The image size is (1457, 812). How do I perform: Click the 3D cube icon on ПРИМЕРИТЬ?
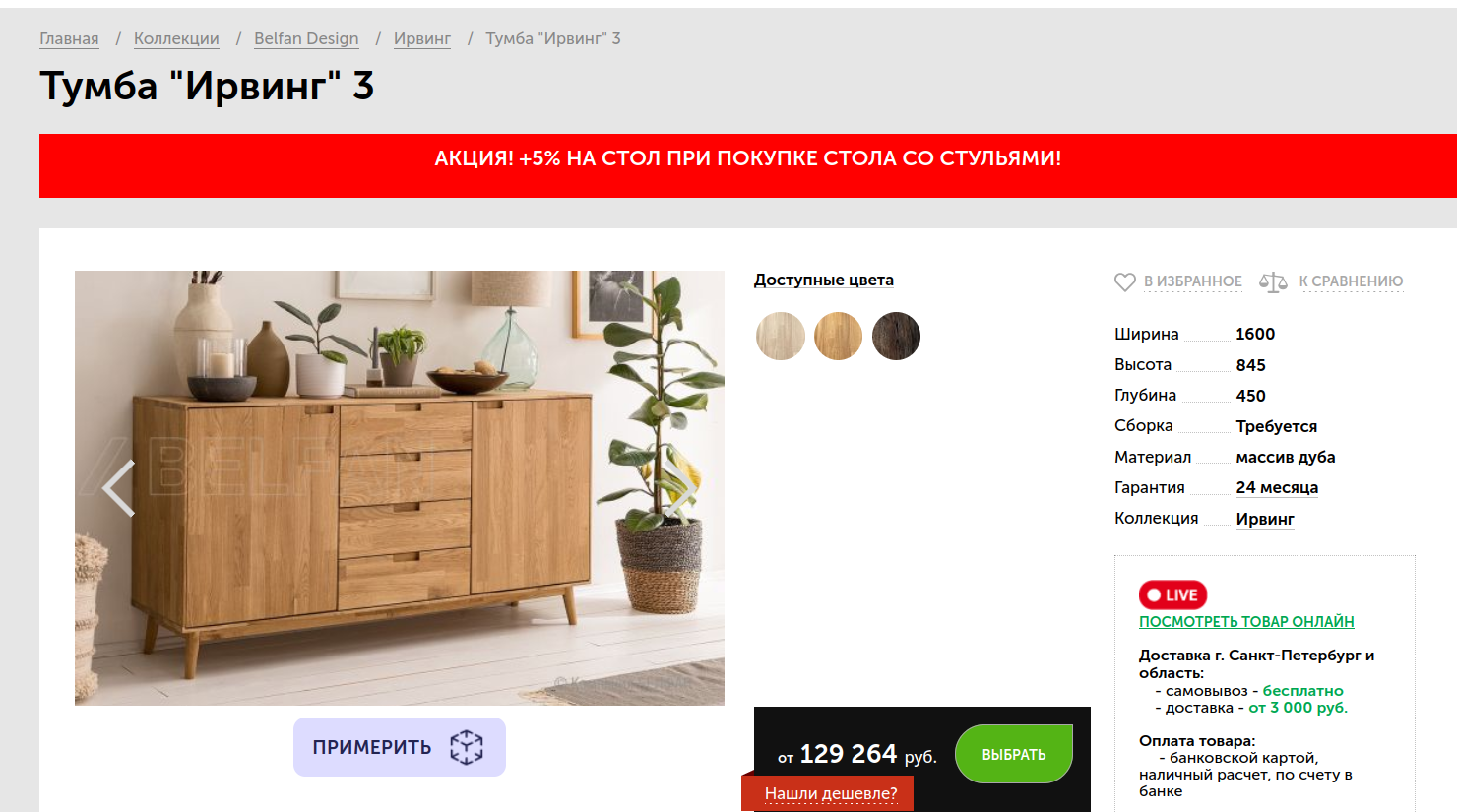click(467, 747)
